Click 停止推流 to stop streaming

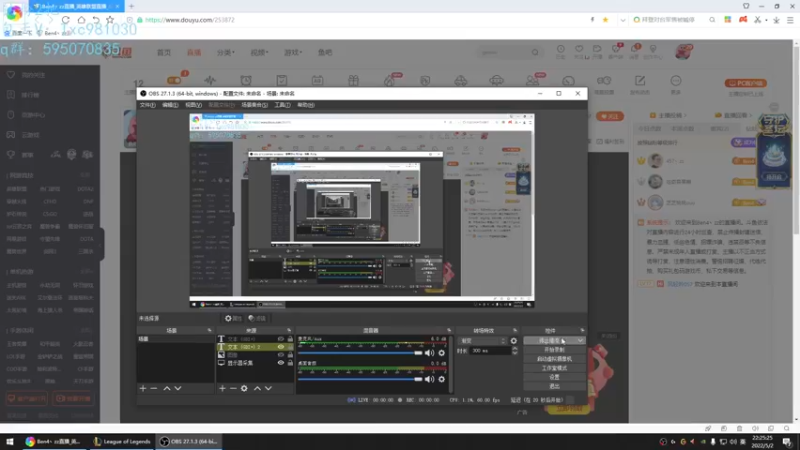(x=549, y=341)
